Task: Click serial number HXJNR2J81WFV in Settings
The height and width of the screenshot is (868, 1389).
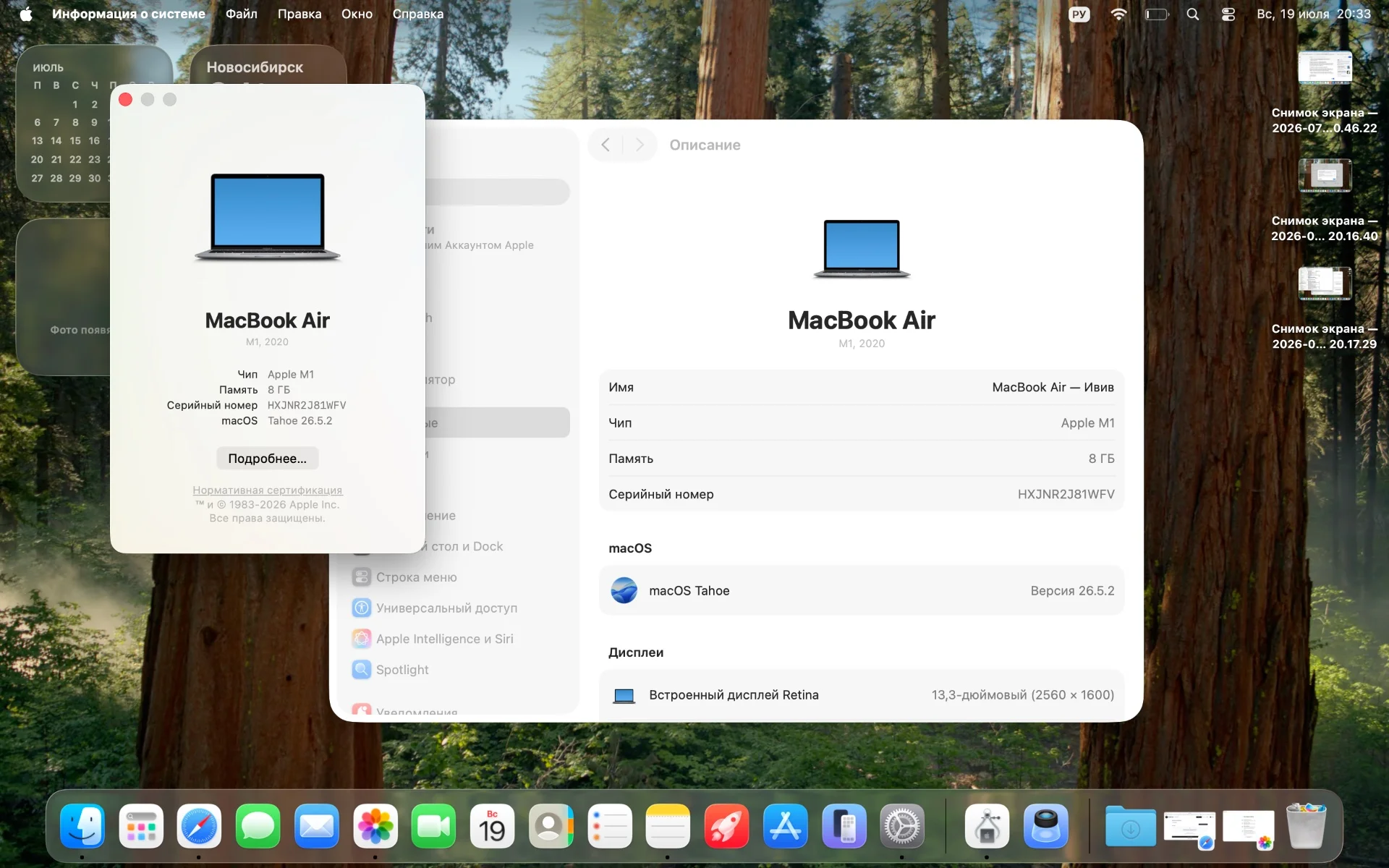Action: (x=1066, y=494)
